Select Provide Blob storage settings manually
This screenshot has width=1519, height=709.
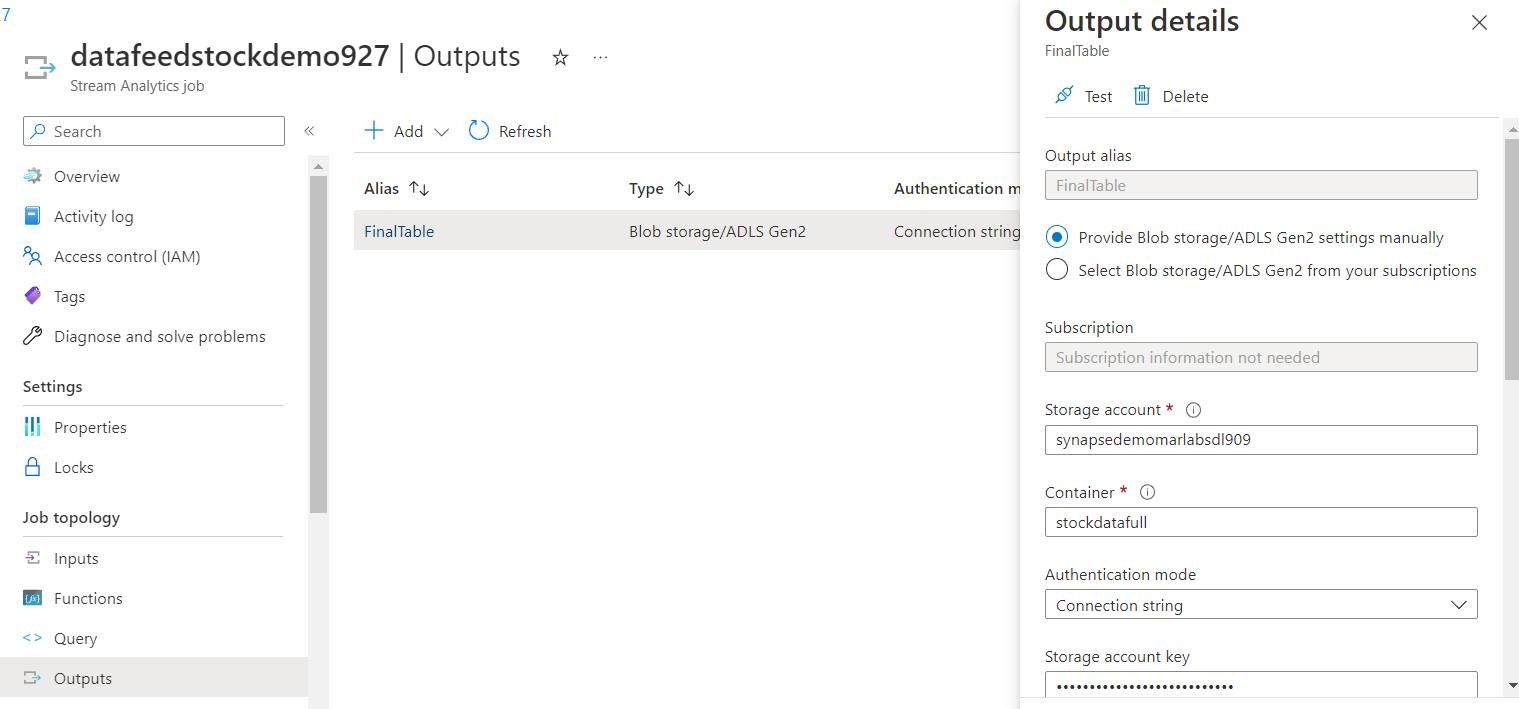(x=1057, y=237)
